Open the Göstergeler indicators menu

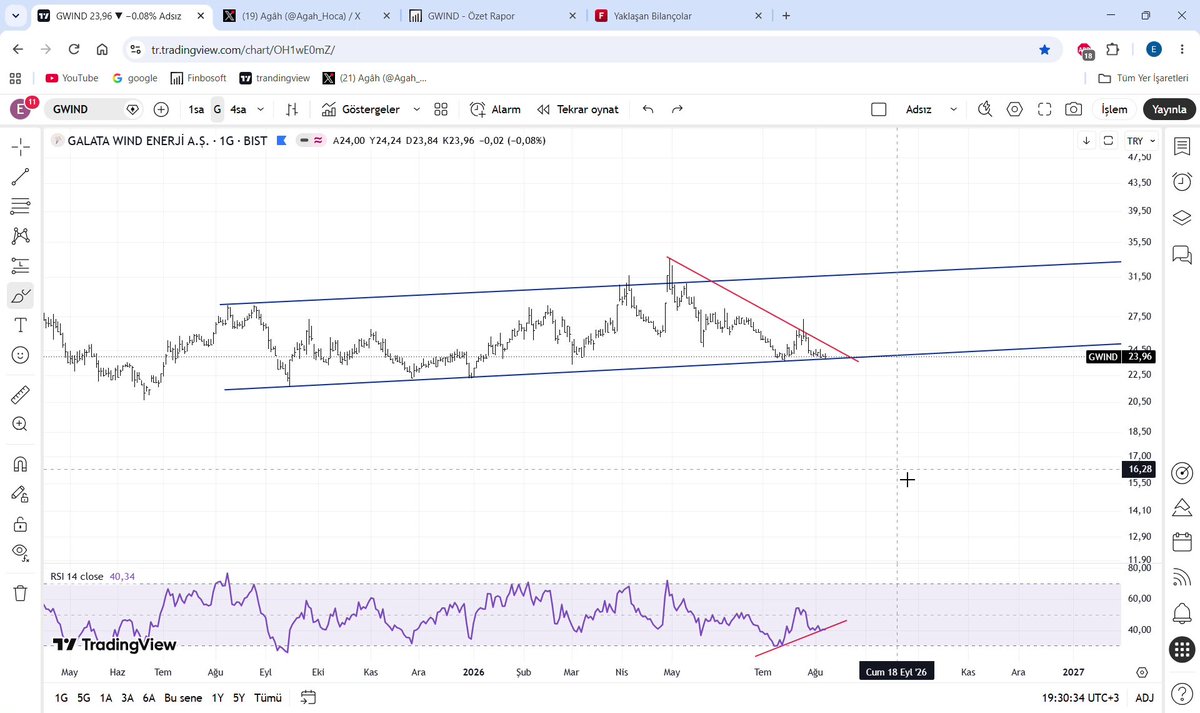371,109
